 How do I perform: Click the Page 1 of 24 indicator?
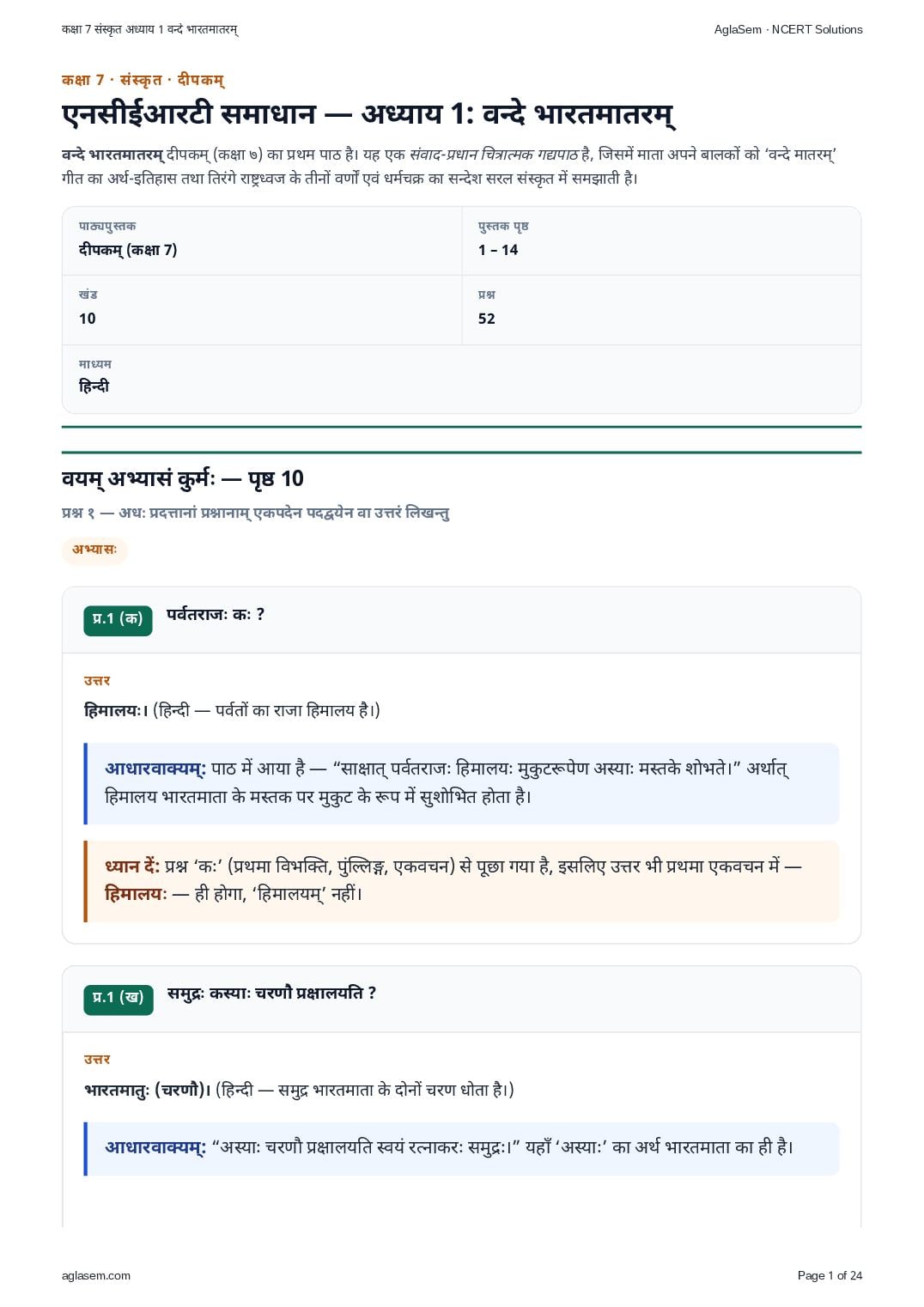pyautogui.click(x=830, y=1275)
